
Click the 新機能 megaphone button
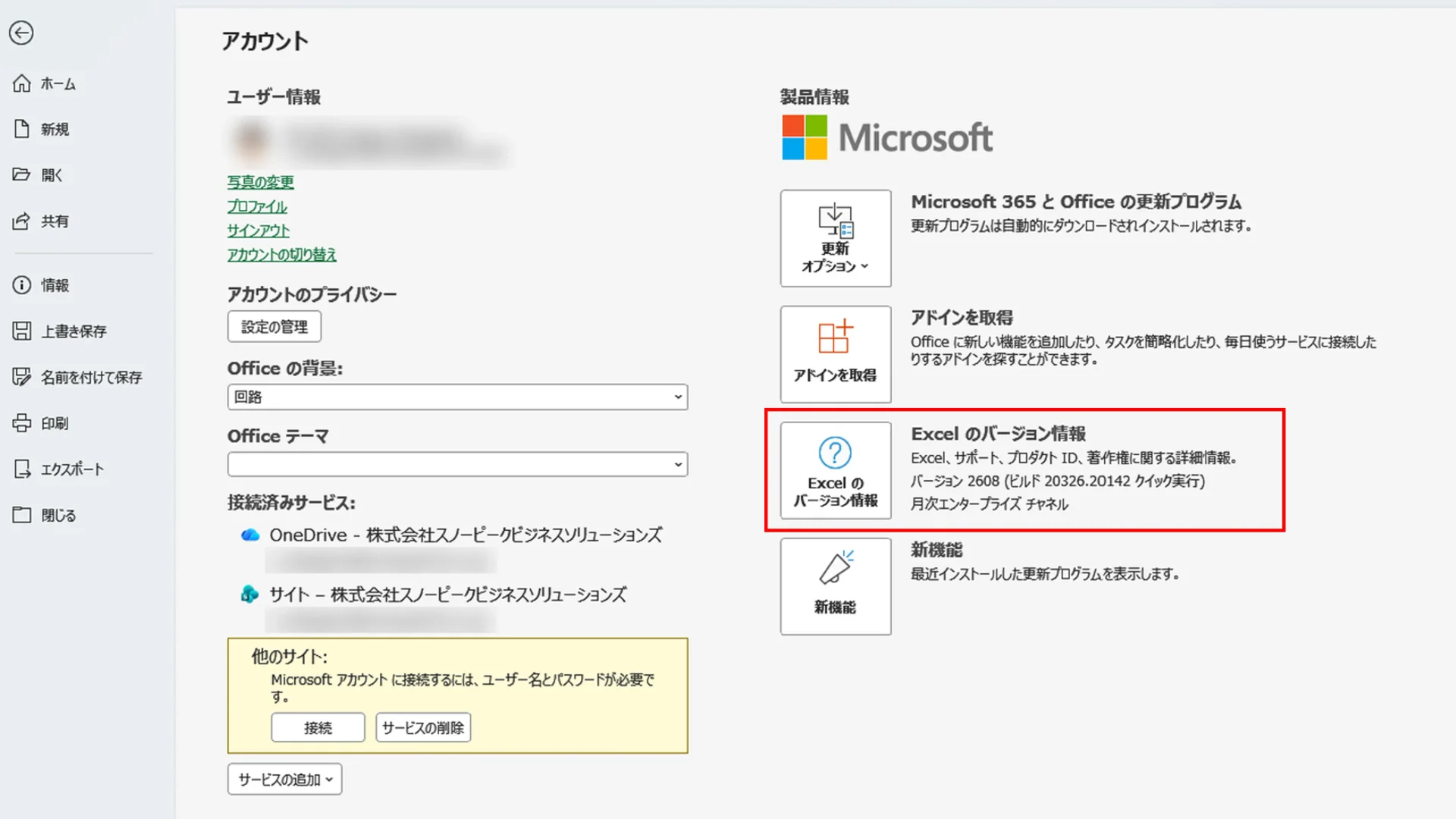[x=836, y=586]
